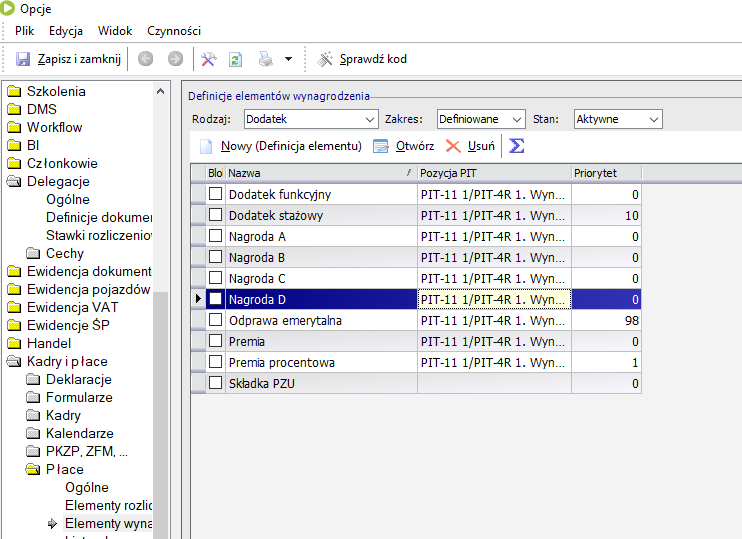Viewport: 742px width, 539px height.
Task: Open the Ewidencja VAT folder
Action: [62, 307]
